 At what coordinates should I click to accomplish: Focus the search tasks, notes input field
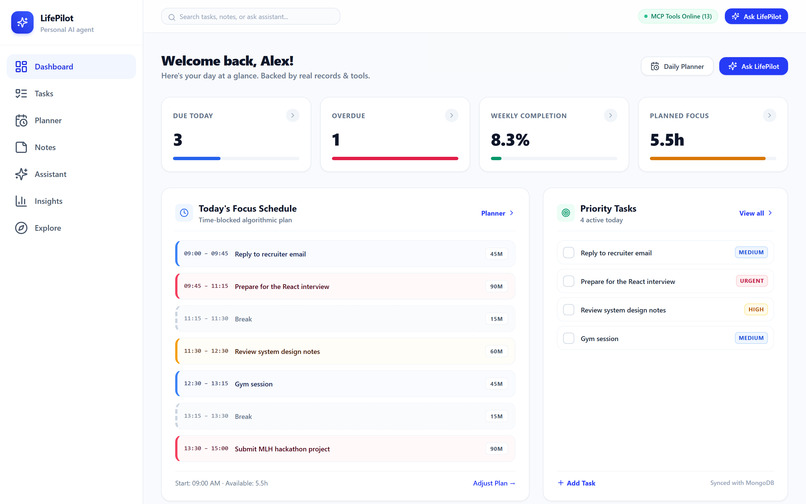251,16
